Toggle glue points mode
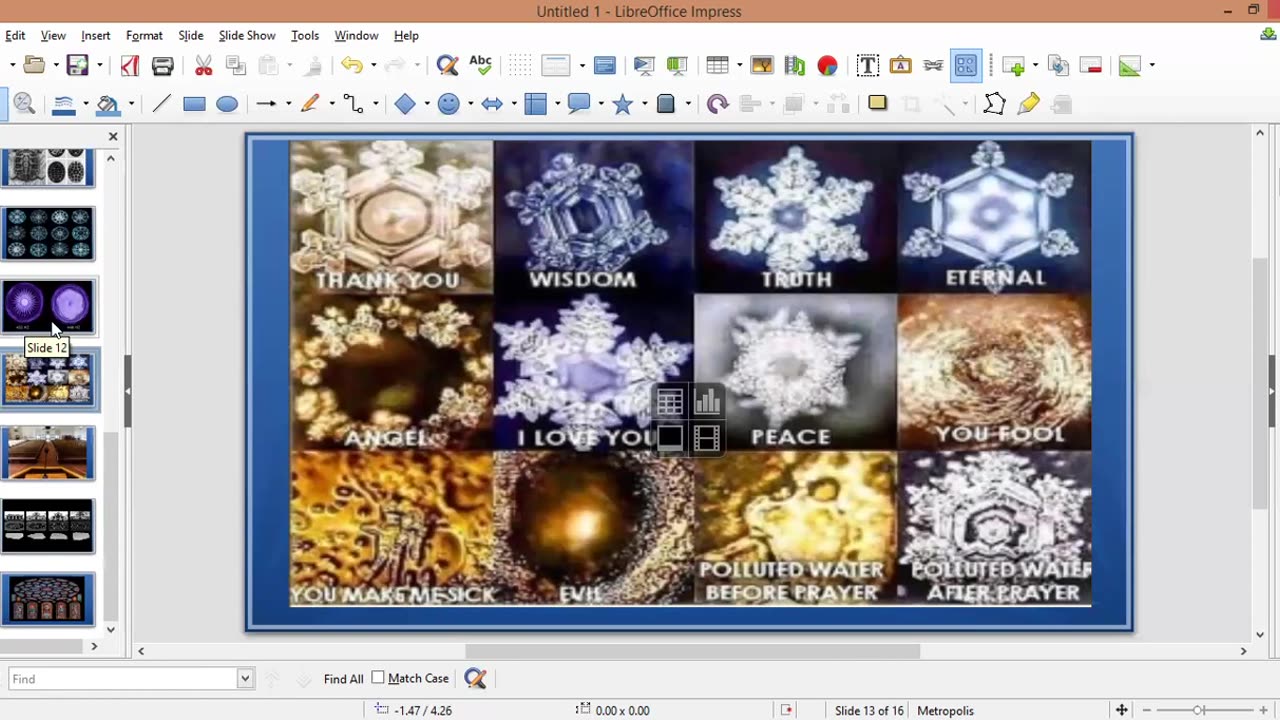The image size is (1280, 720). coord(1028,104)
